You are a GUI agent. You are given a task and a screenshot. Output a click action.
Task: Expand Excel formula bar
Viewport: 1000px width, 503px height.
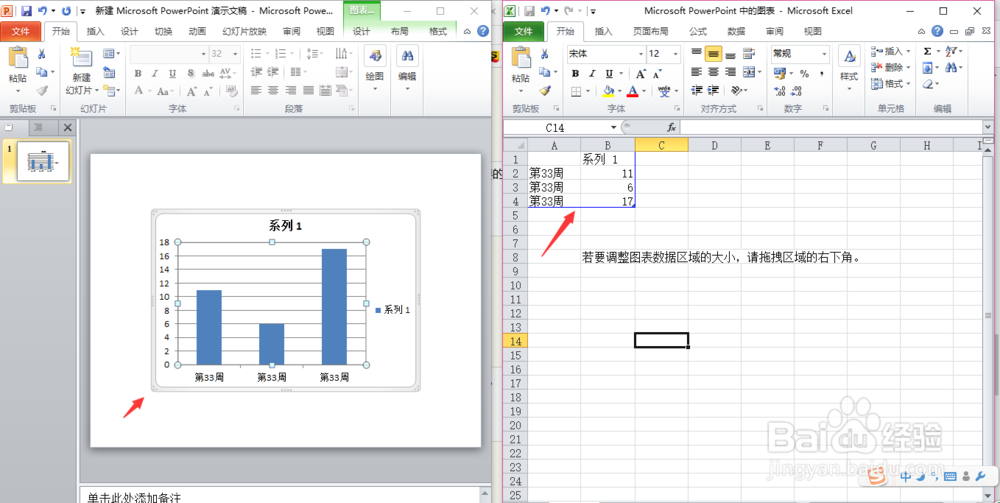tap(988, 128)
